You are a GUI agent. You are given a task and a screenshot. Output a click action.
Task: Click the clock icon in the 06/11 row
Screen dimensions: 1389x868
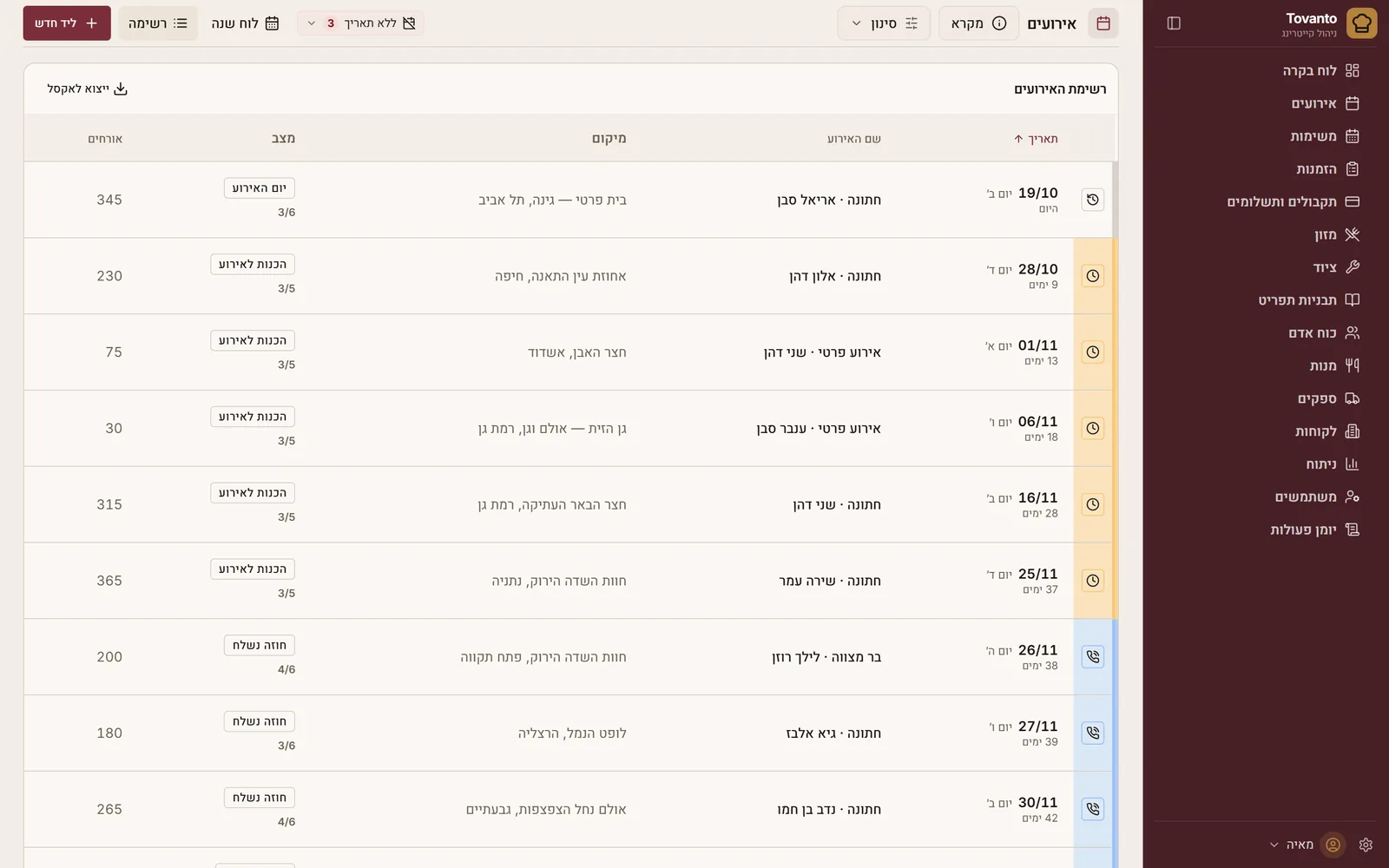pyautogui.click(x=1093, y=428)
